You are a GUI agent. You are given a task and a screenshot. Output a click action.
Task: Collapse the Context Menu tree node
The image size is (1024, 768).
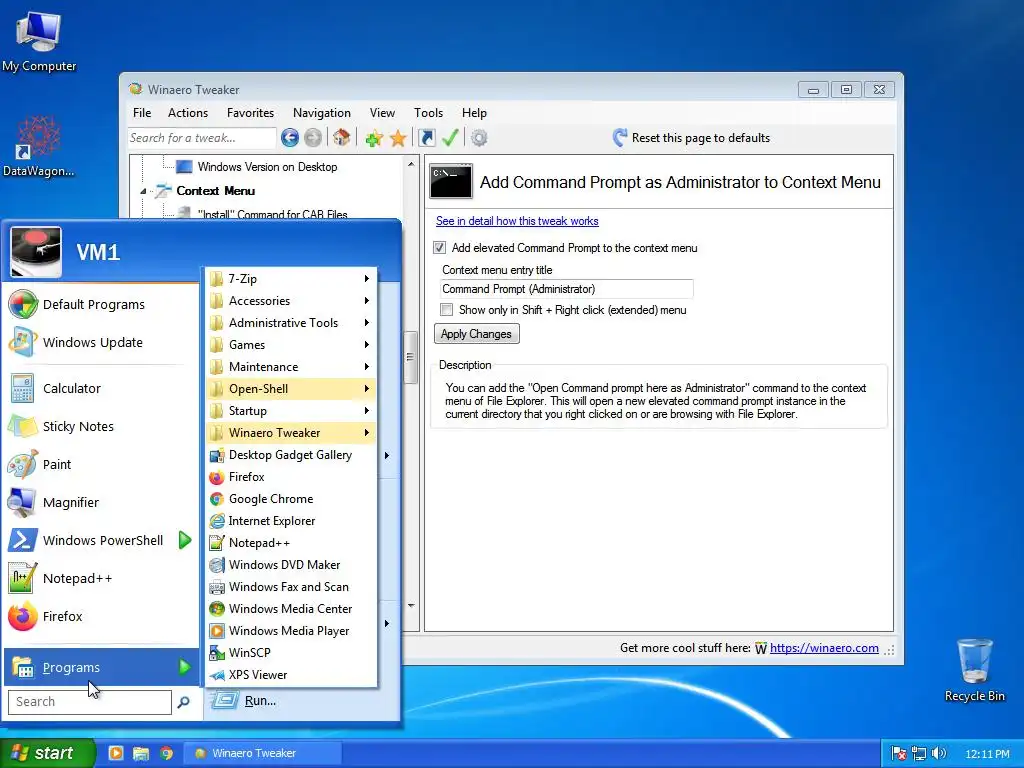143,191
